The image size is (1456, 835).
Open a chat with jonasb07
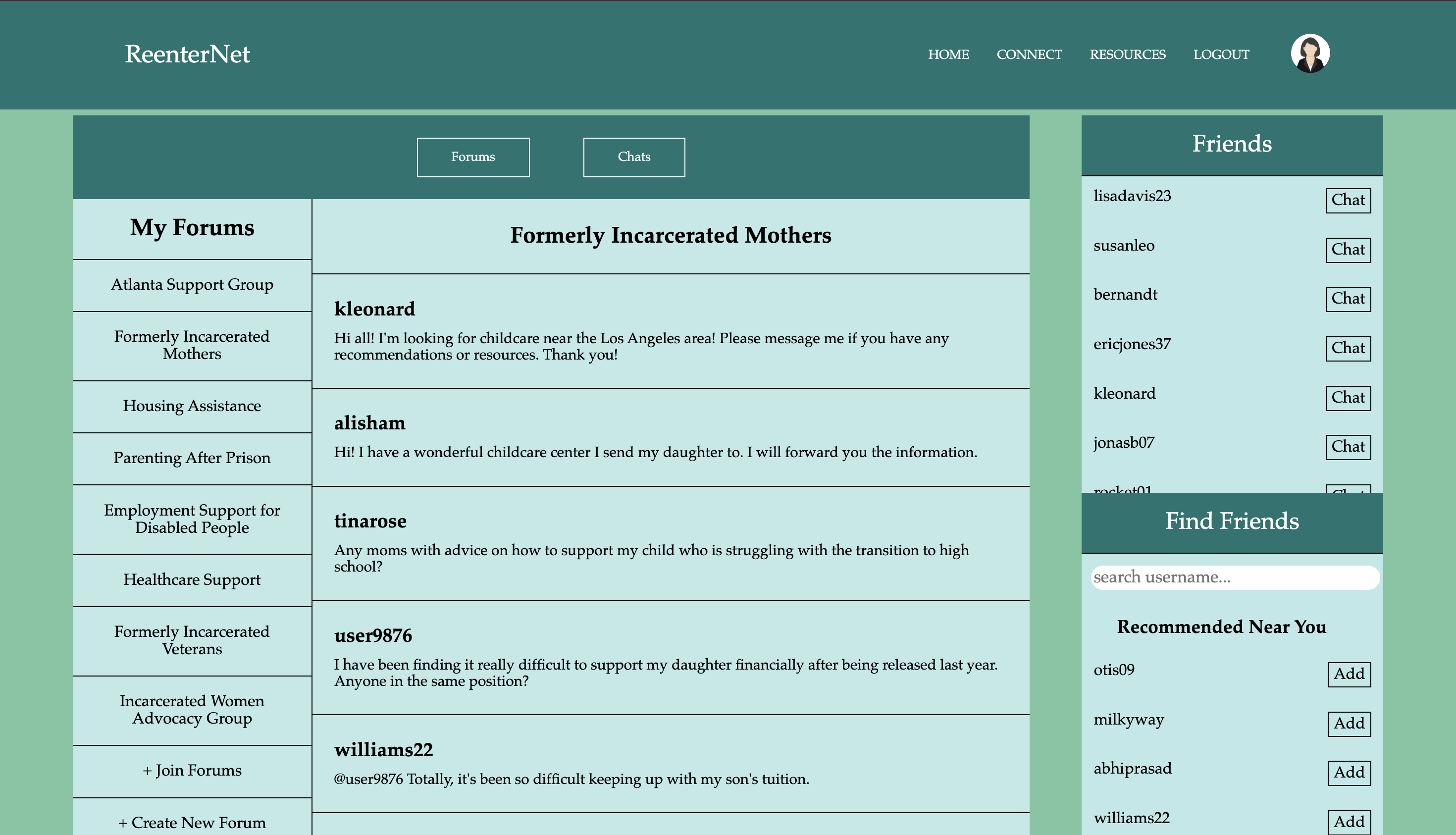1348,447
